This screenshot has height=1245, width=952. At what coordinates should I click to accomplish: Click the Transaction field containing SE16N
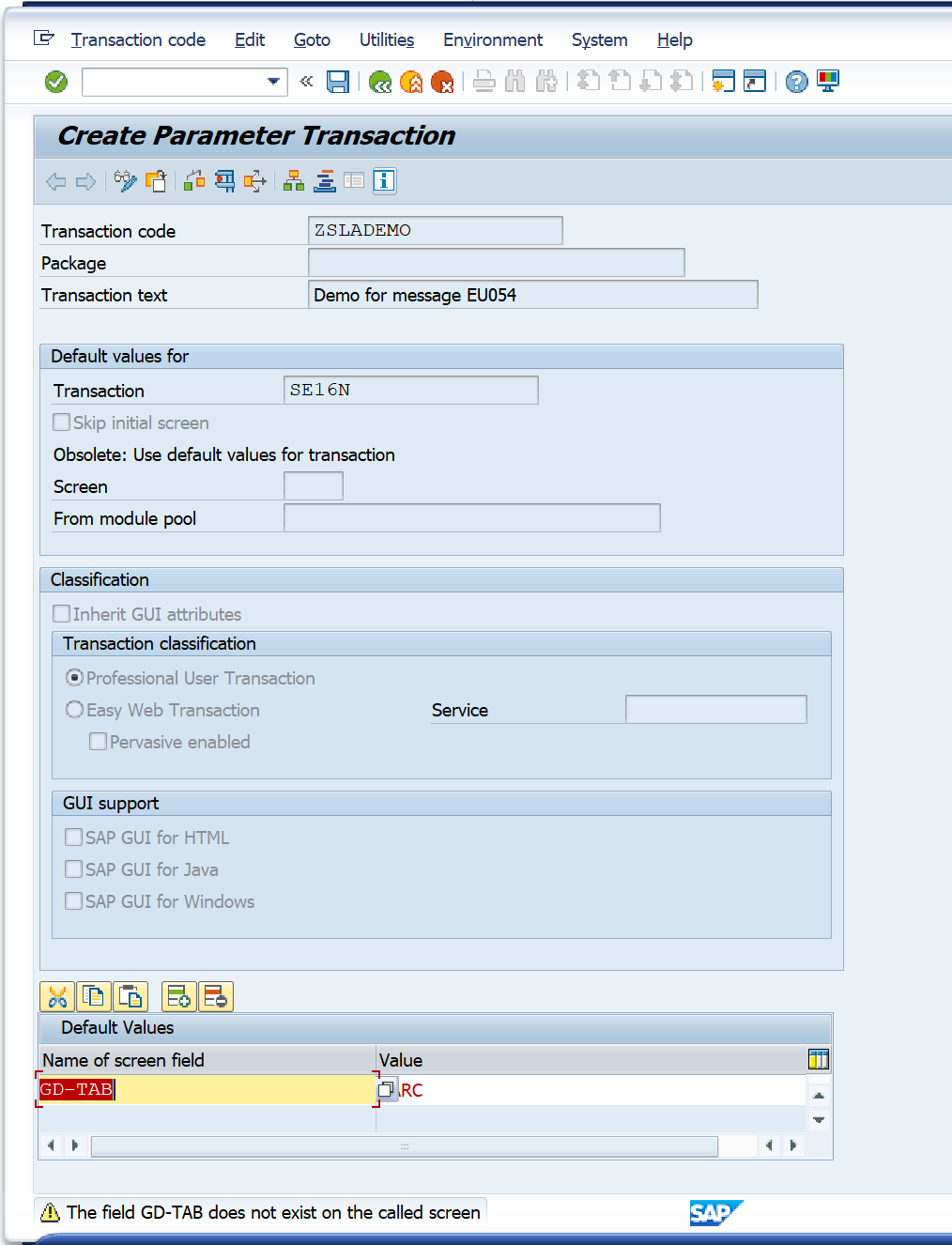[x=411, y=390]
